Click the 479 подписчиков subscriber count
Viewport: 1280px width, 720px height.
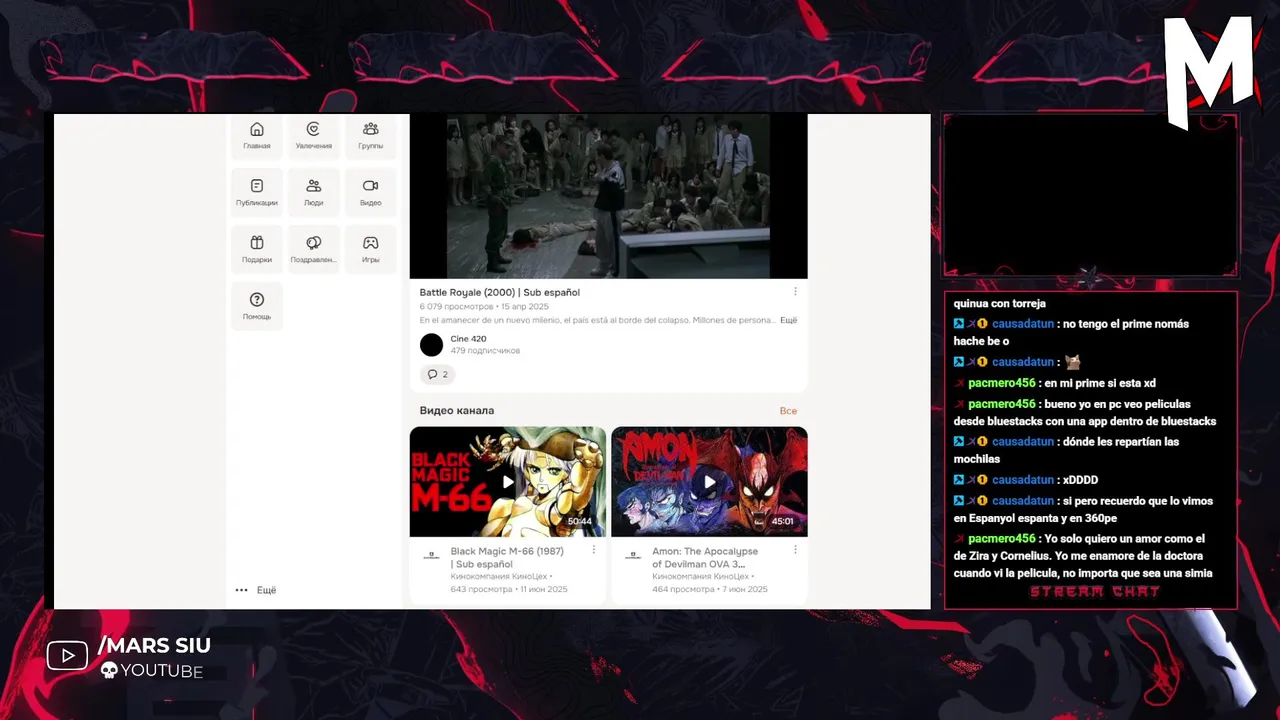pos(485,351)
